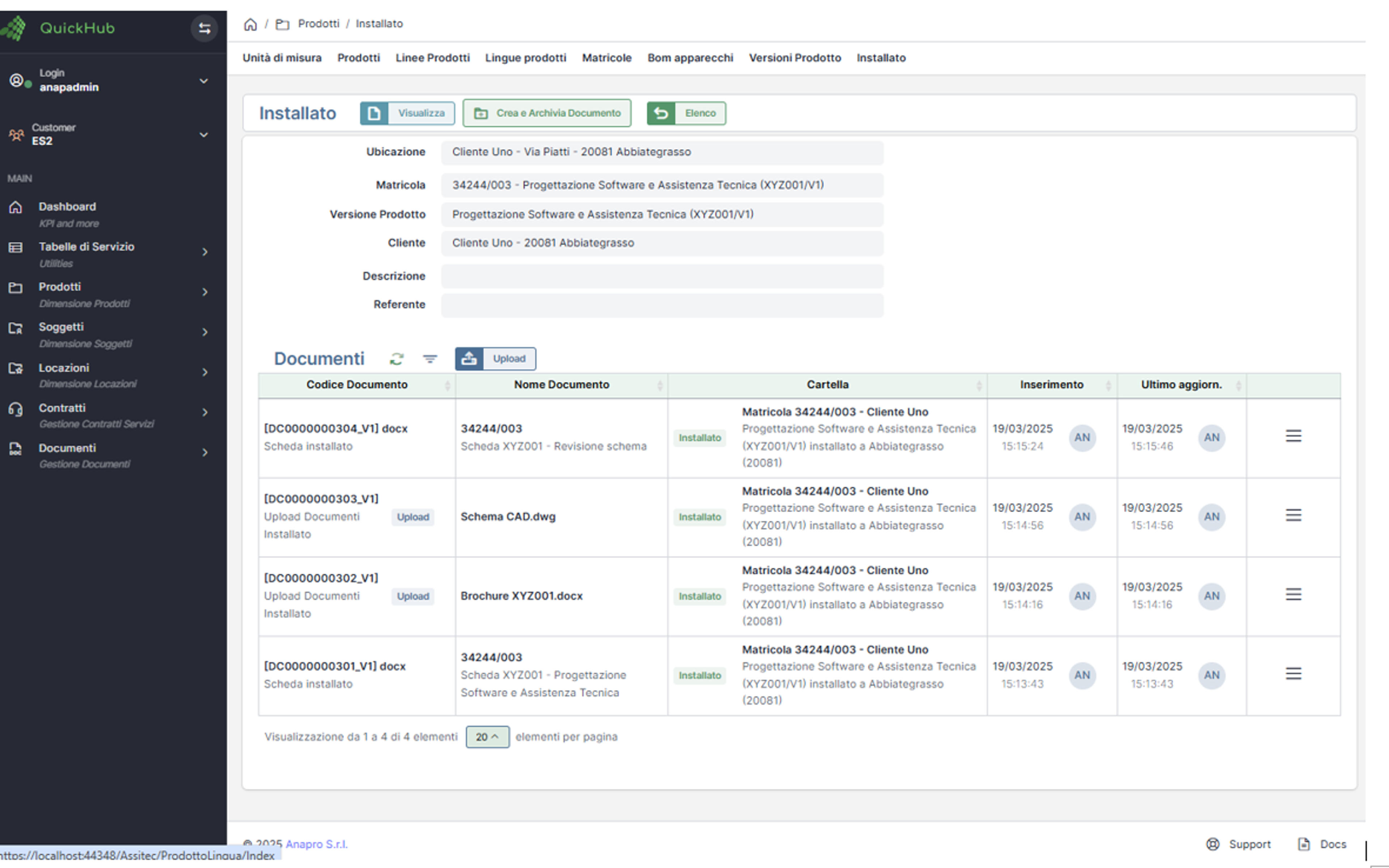Click the Documenti file icon in sidebar
This screenshot has height=868, width=1389.
coord(16,449)
